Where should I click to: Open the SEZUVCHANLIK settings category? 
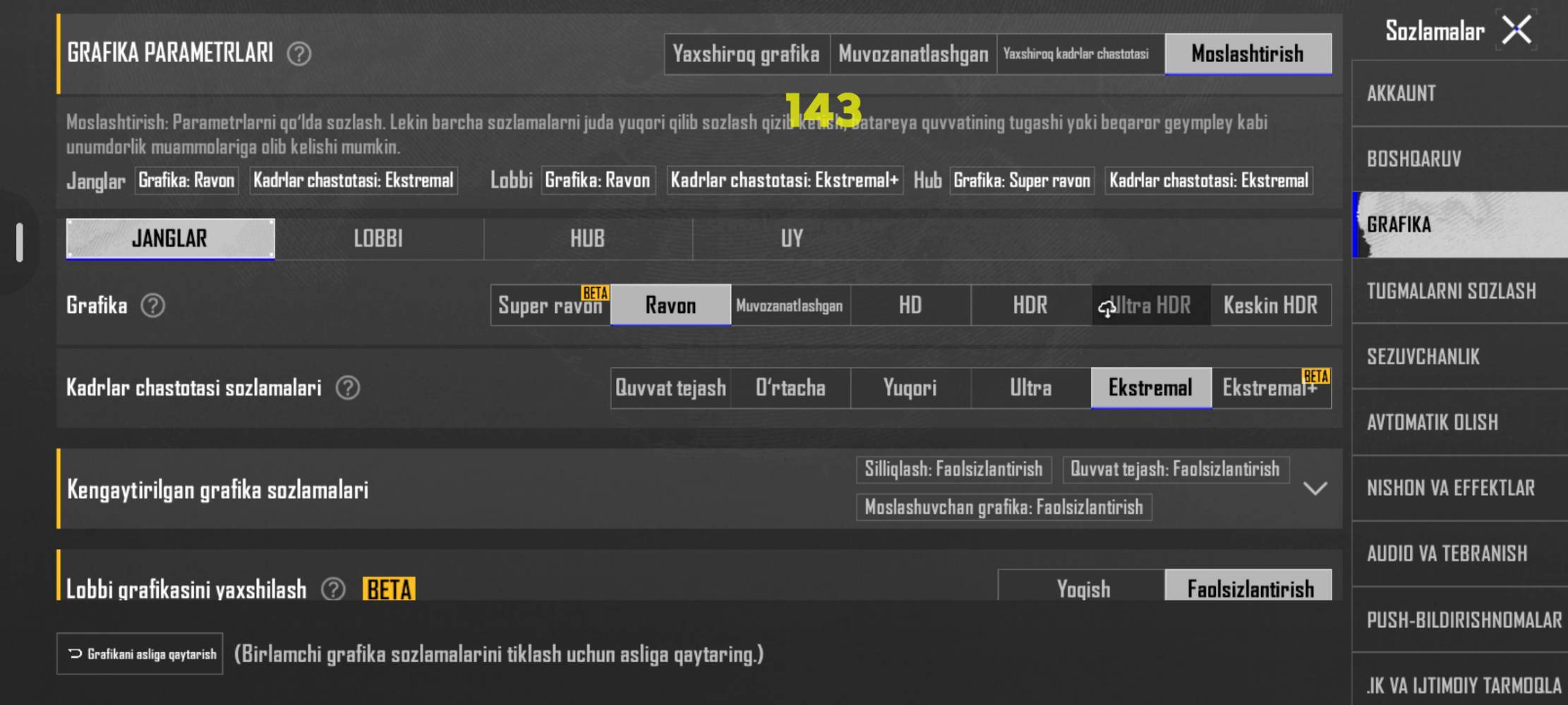click(1459, 356)
